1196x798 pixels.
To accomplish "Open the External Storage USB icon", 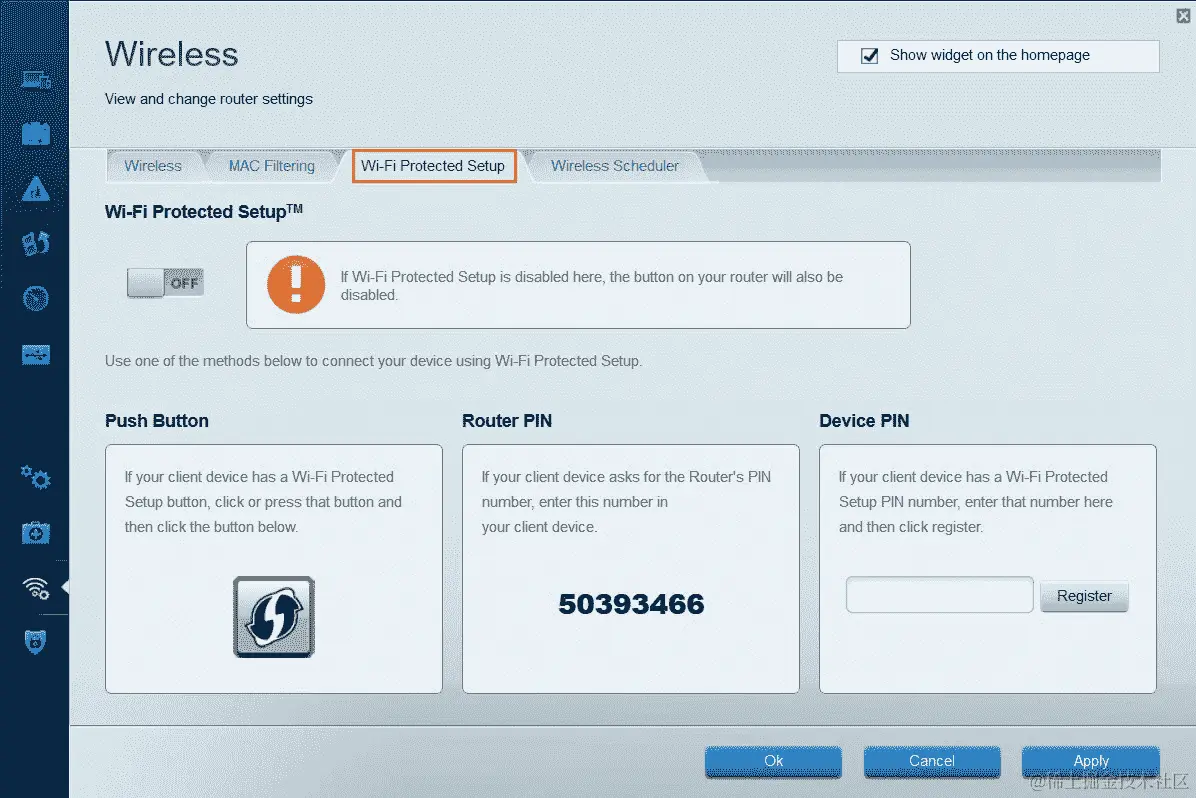I will tap(36, 354).
